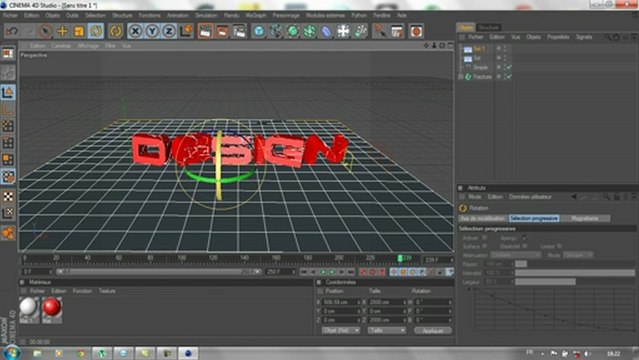
Task: Click position X input field
Action: point(341,302)
